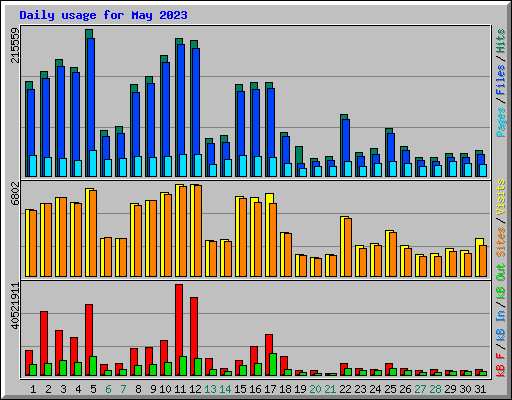
Task: Click the 'Sites' legend label
Action: 500,242
